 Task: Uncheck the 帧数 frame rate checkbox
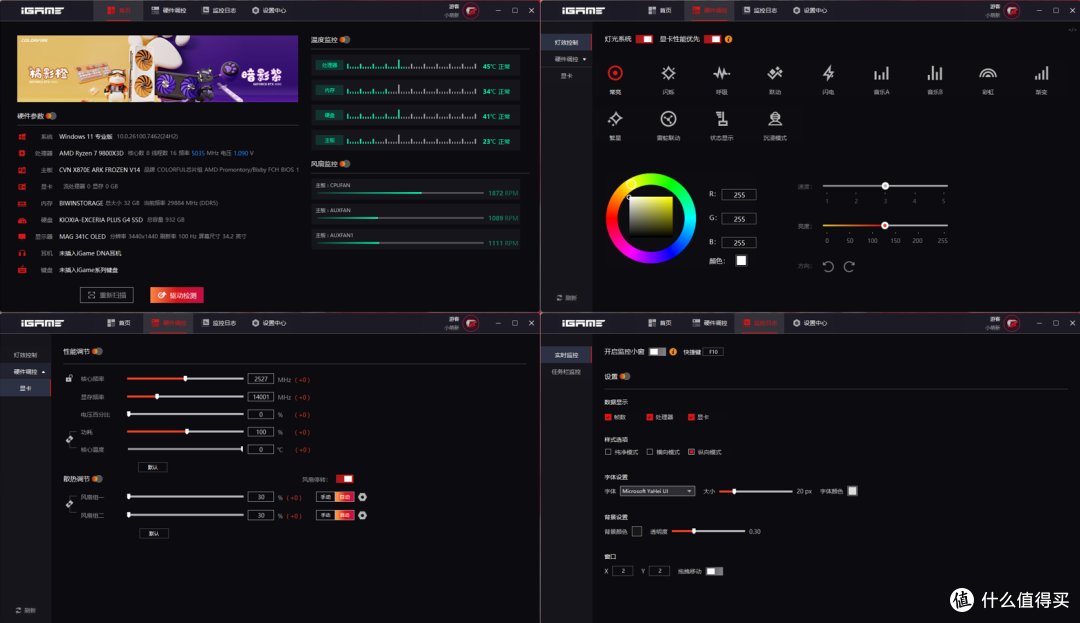pyautogui.click(x=608, y=417)
